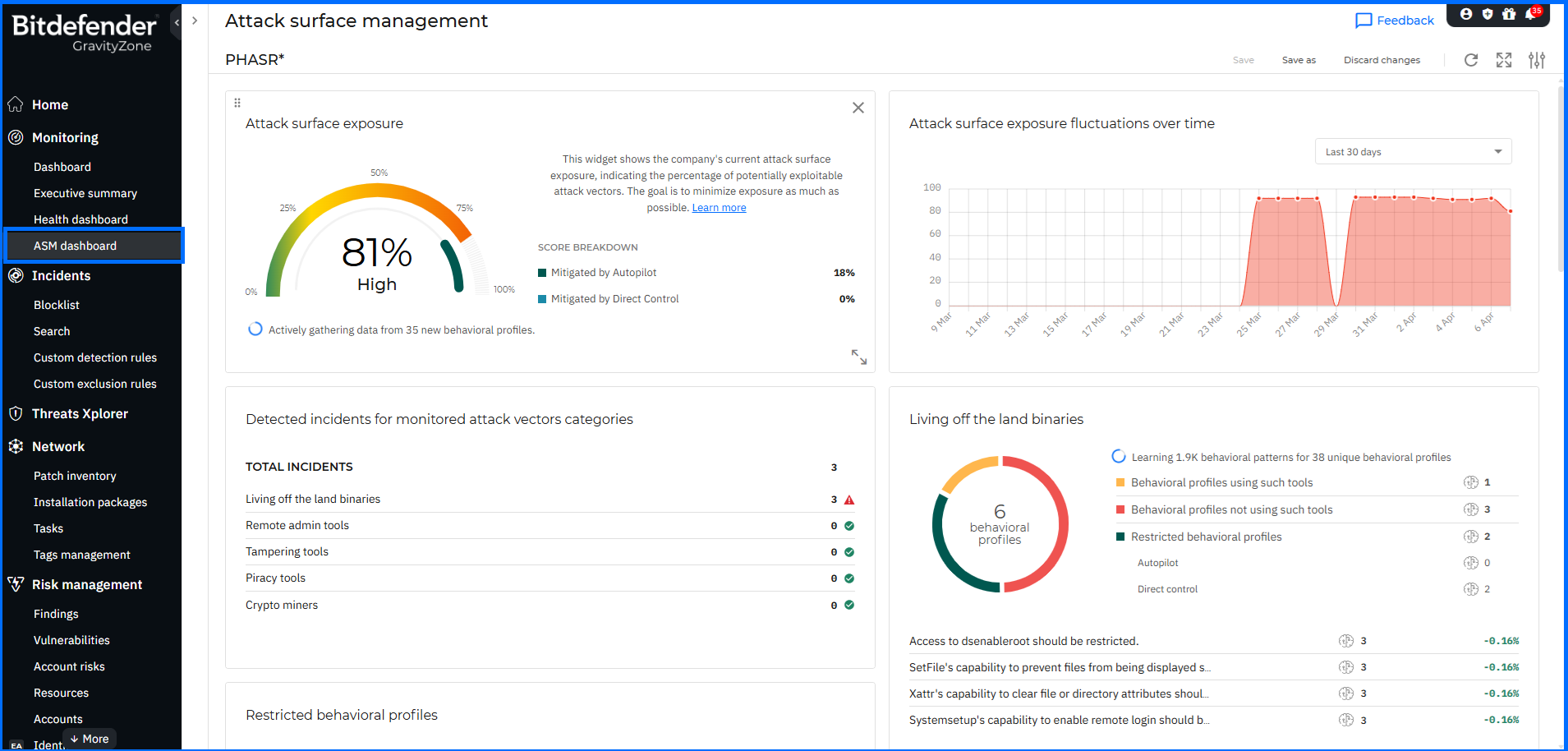The image size is (1568, 751).
Task: Click the Discard changes button
Action: point(1382,60)
